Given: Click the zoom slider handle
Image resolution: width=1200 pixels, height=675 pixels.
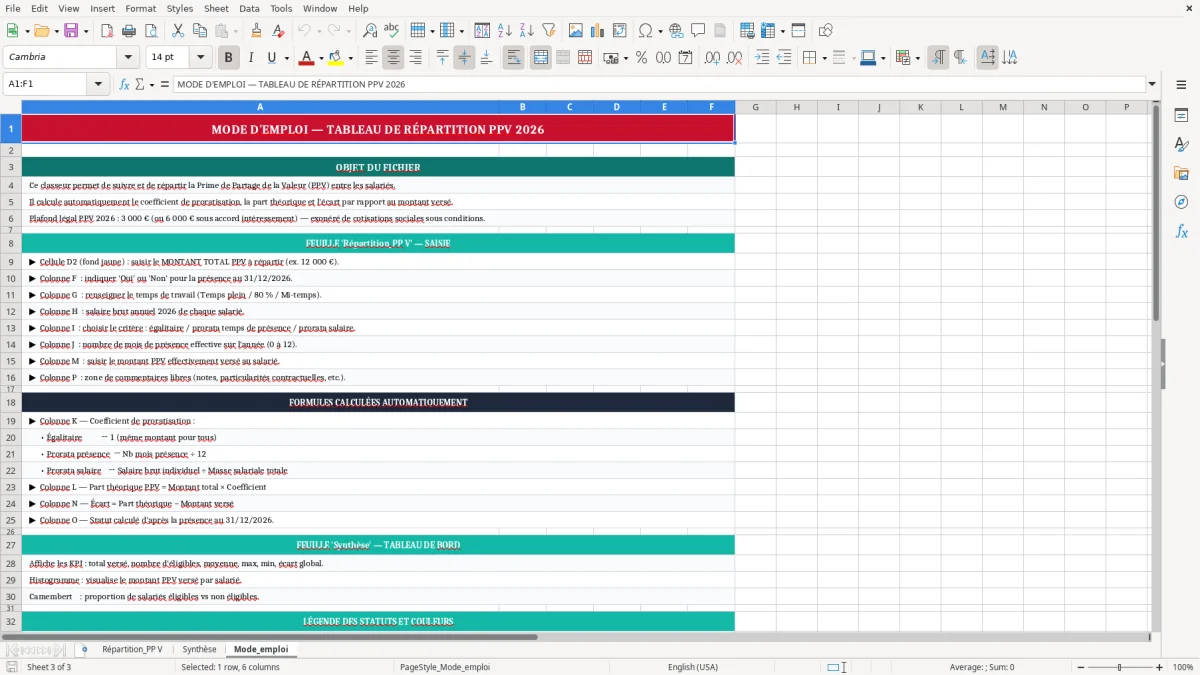Looking at the screenshot, I should (x=1119, y=667).
